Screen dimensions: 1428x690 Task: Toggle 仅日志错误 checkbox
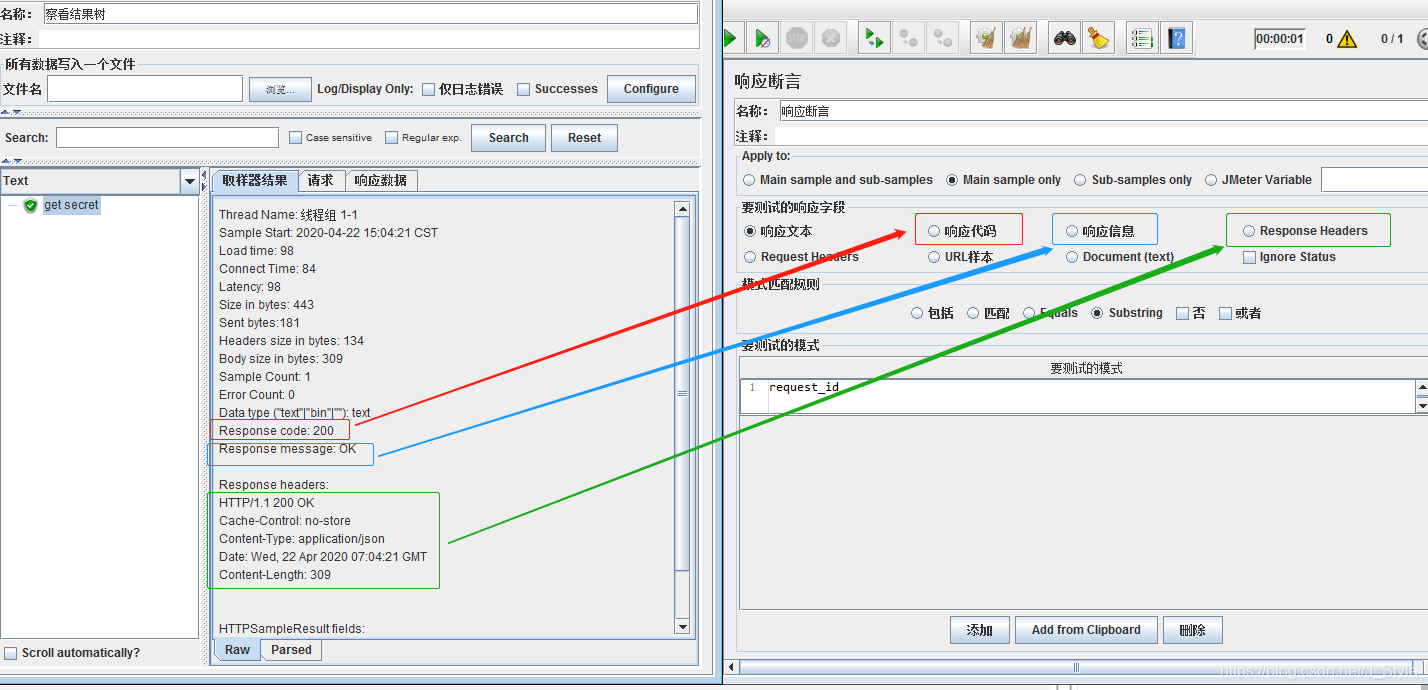pos(428,89)
